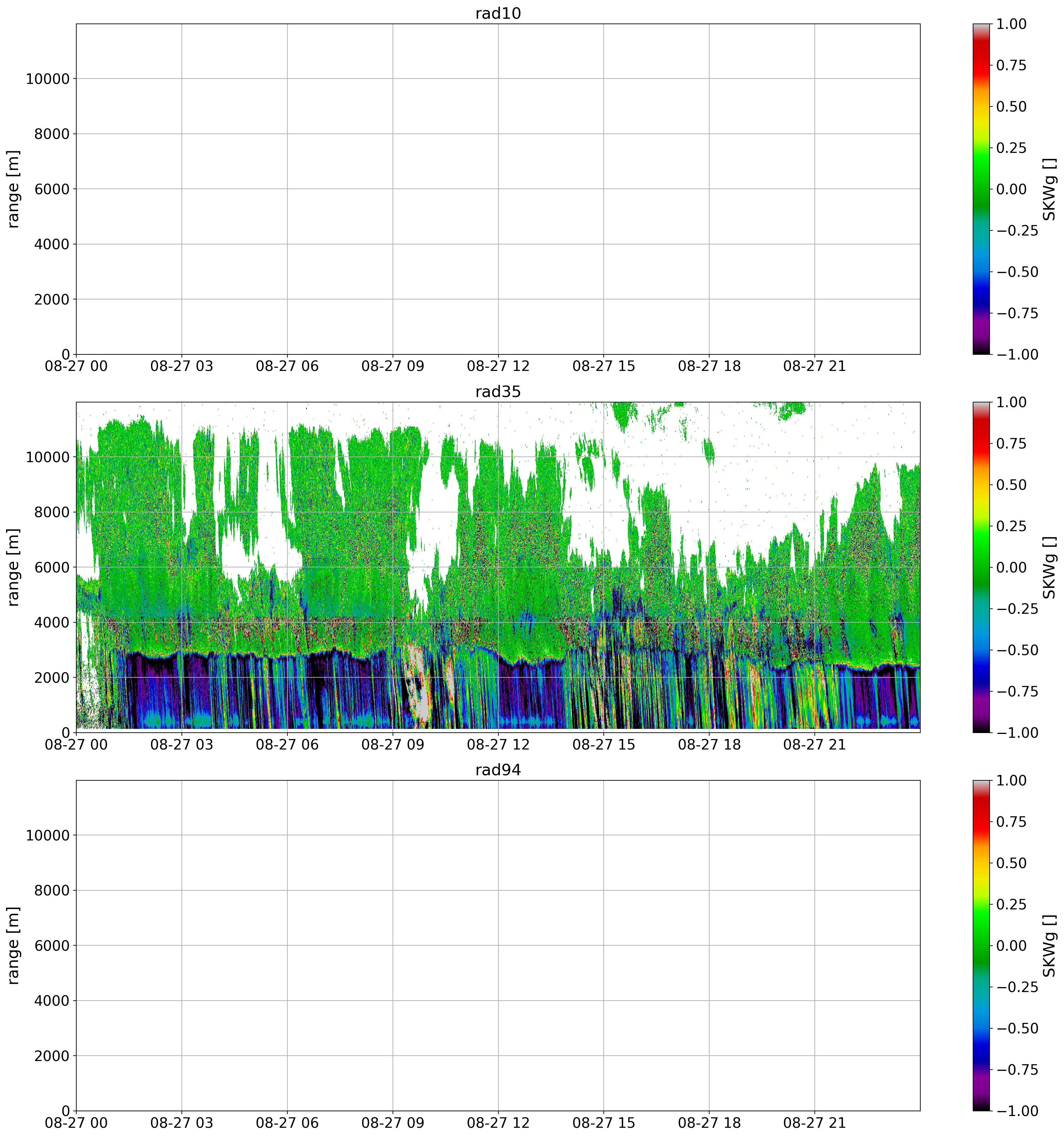Click the 08-27 00 tick label under rad35
The height and width of the screenshot is (1137, 1064).
76,745
